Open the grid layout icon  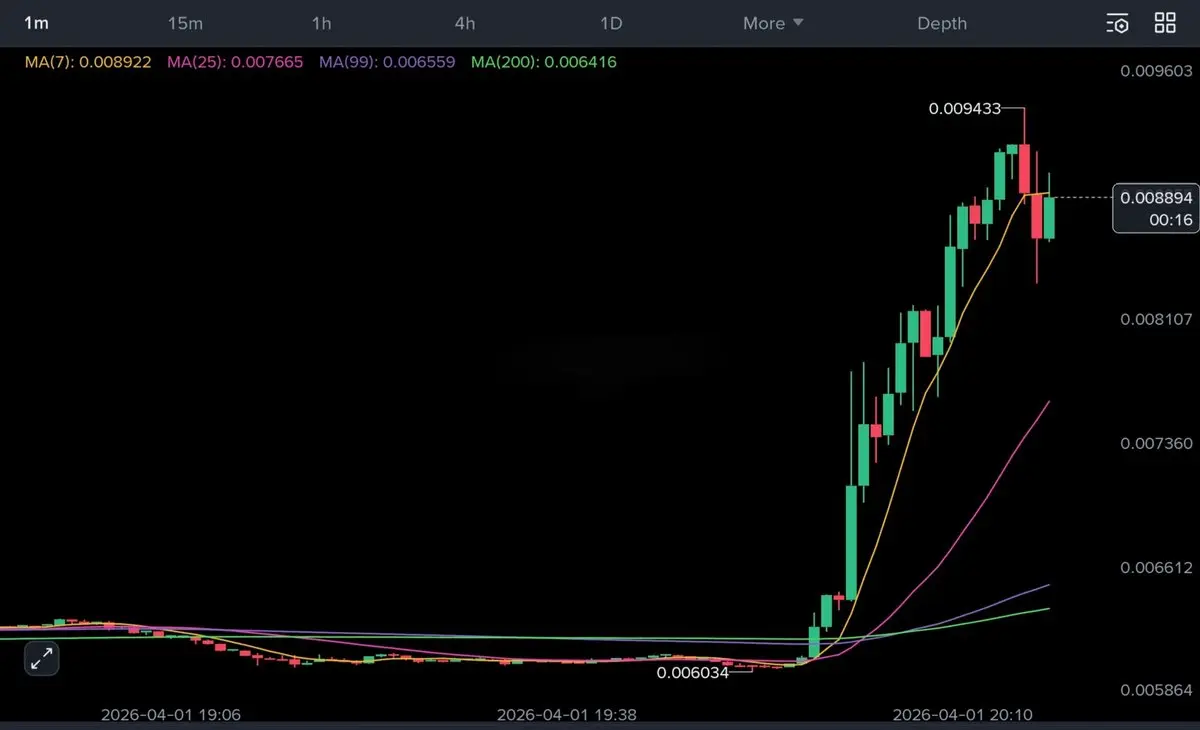pyautogui.click(x=1165, y=23)
